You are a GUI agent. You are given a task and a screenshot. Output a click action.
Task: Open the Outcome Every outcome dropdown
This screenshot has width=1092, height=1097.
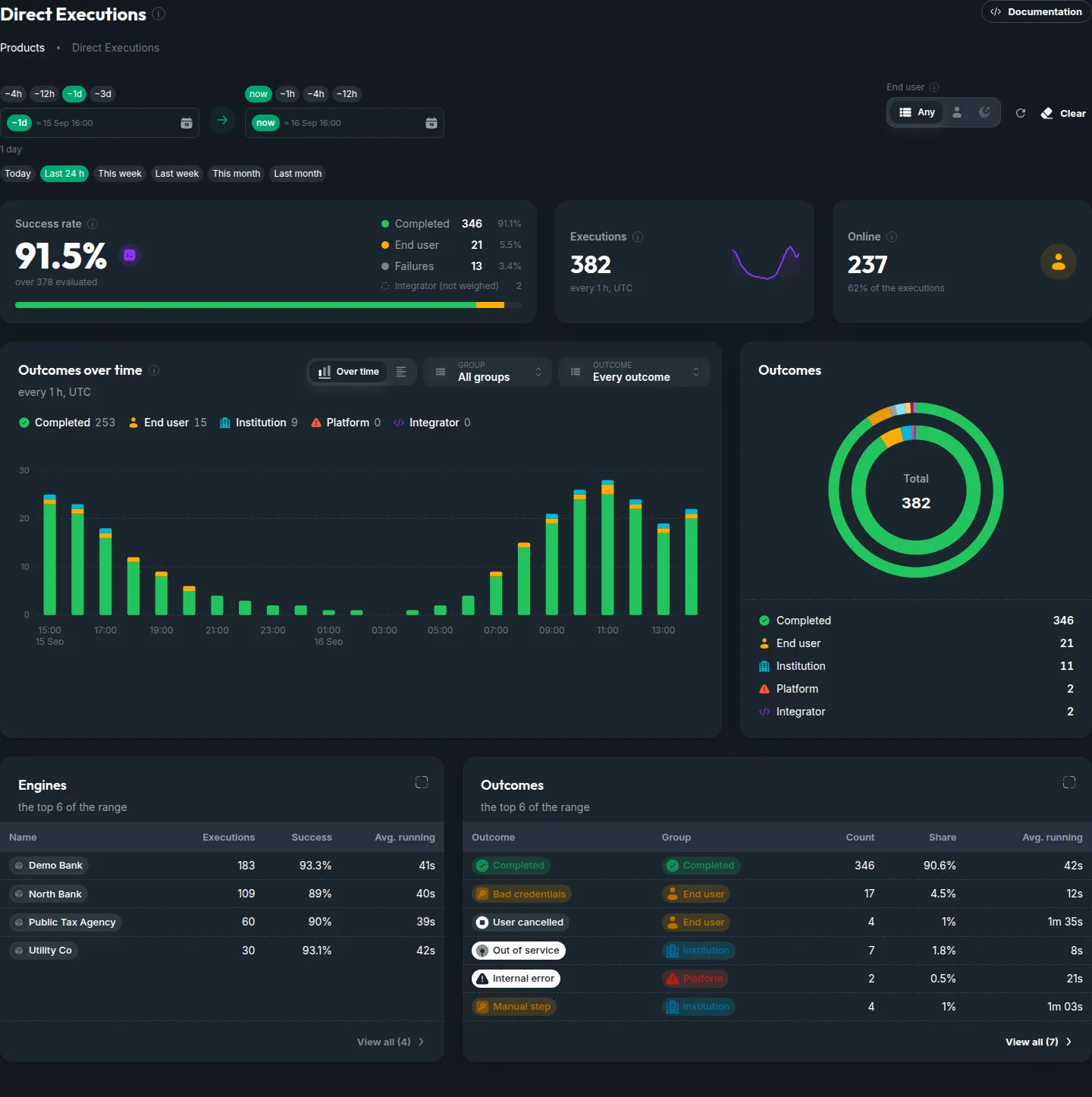[634, 372]
